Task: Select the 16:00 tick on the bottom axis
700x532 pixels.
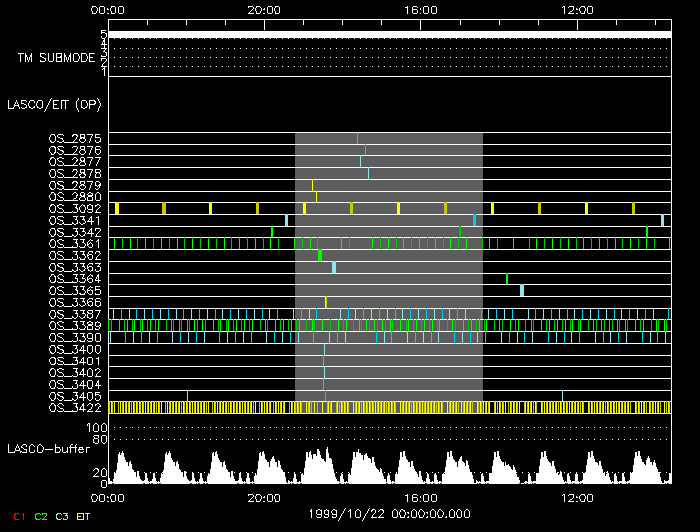Action: click(x=419, y=497)
